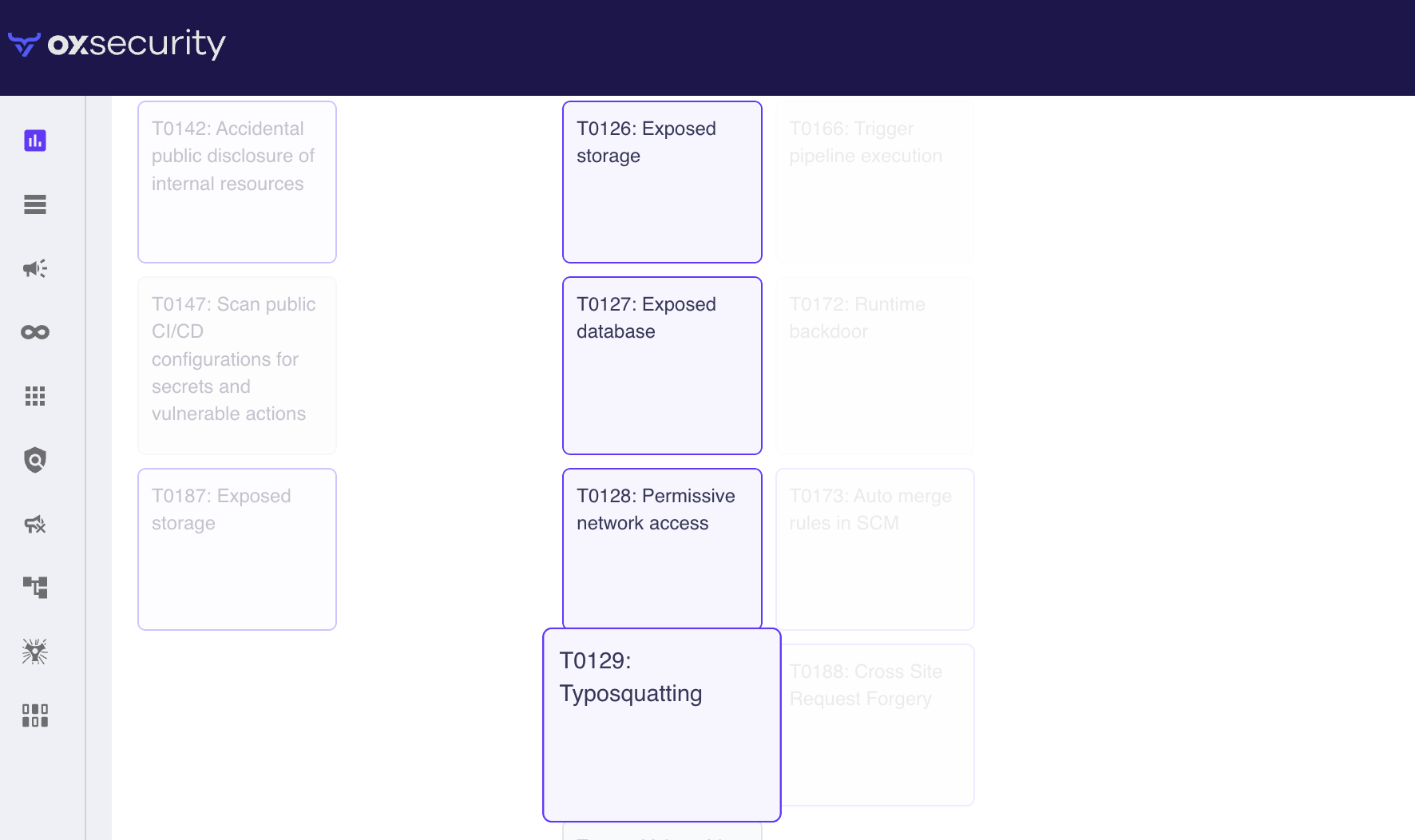The image size is (1415, 840).
Task: Open the hierarchy tree icon
Action: coord(35,588)
